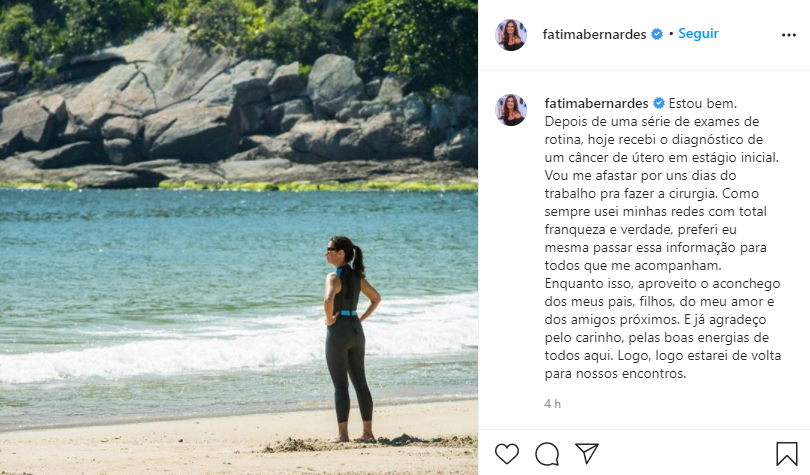
Task: Open profile from caption username fatimabernardes
Action: pos(596,103)
